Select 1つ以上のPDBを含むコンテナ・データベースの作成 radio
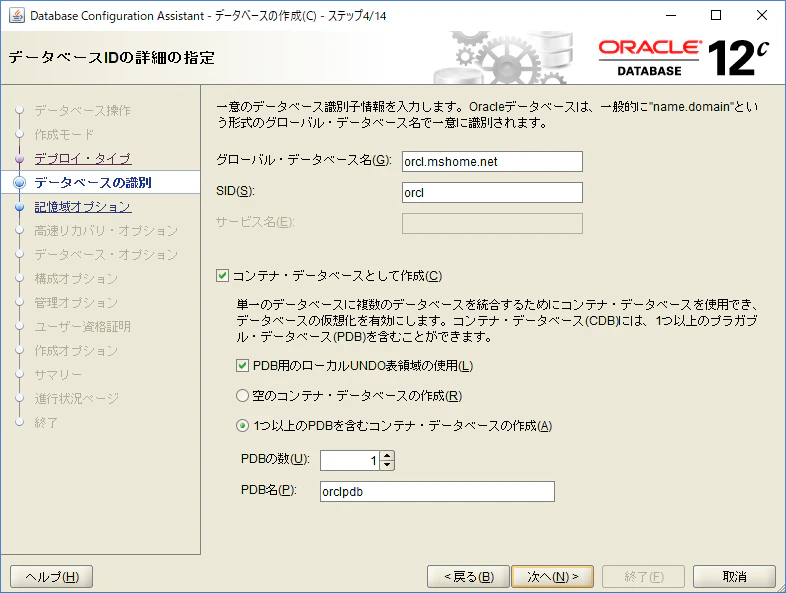The image size is (786, 593). (242, 426)
